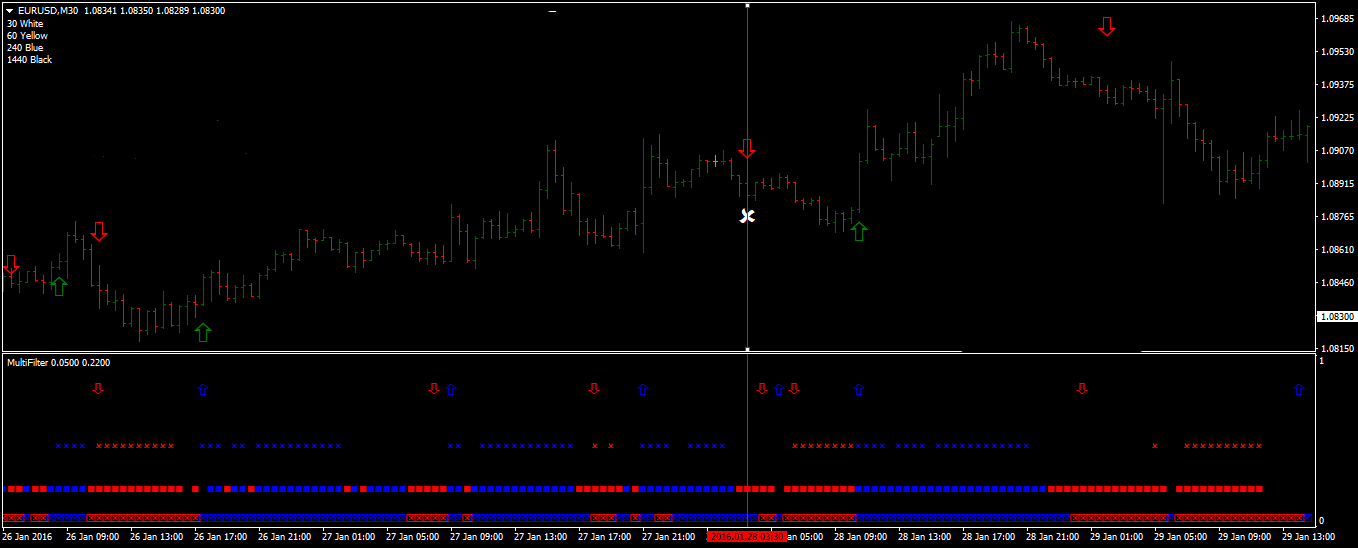1358x548 pixels.
Task: Click the topmost red down arrow in main chart
Action: pyautogui.click(x=1106, y=27)
